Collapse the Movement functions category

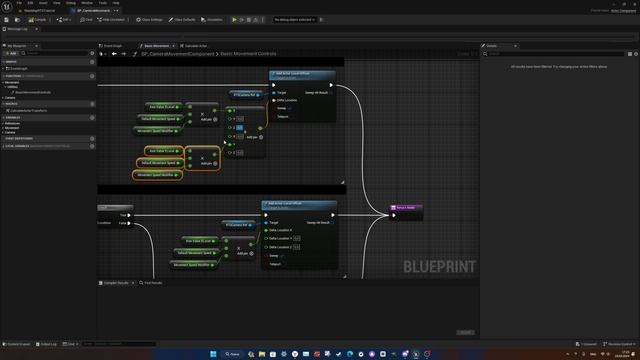click(x=3, y=82)
